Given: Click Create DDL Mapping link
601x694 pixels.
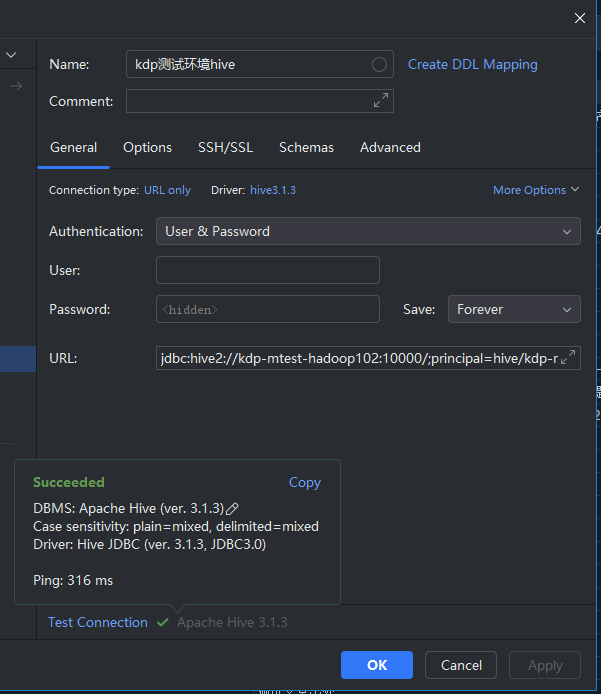Looking at the screenshot, I should [x=473, y=65].
